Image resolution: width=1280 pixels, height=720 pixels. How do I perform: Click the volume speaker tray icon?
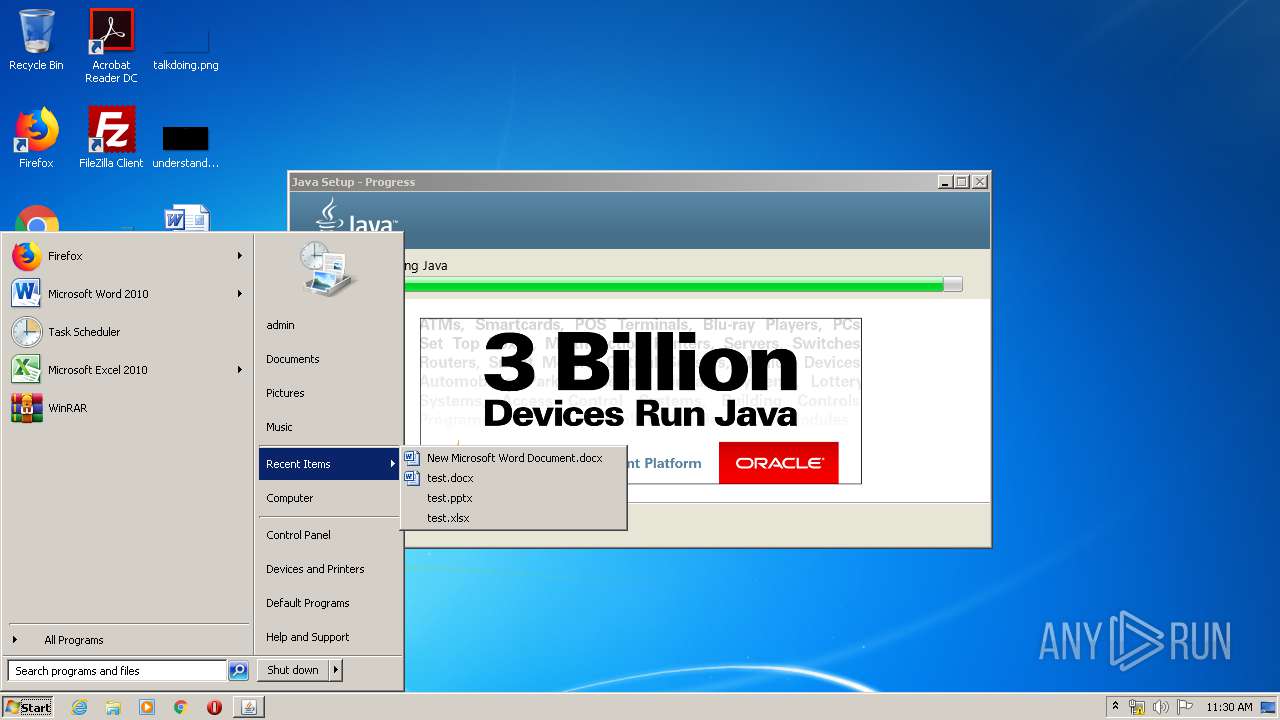coord(1161,708)
